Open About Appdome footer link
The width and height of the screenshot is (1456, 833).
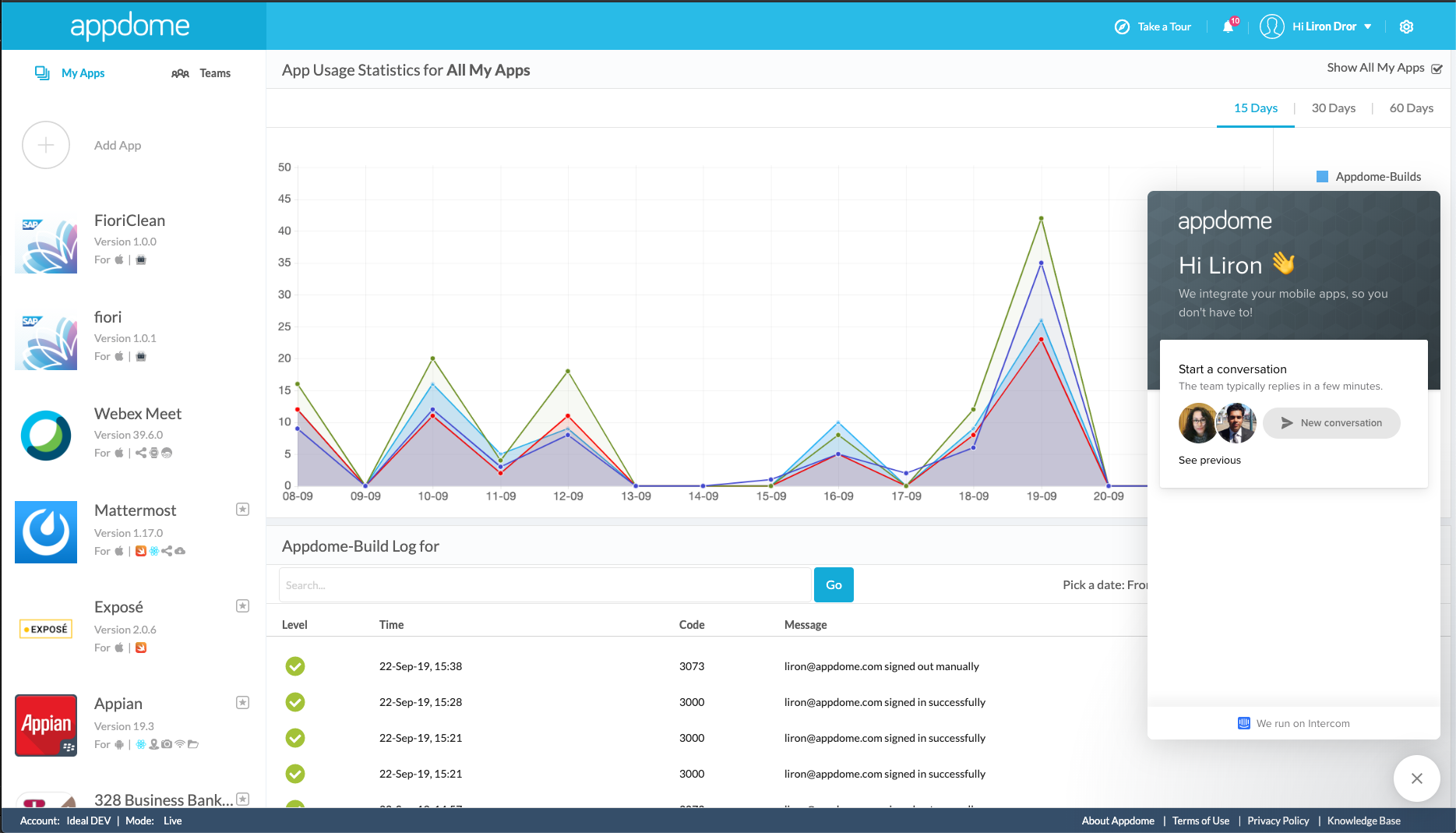pos(1118,821)
